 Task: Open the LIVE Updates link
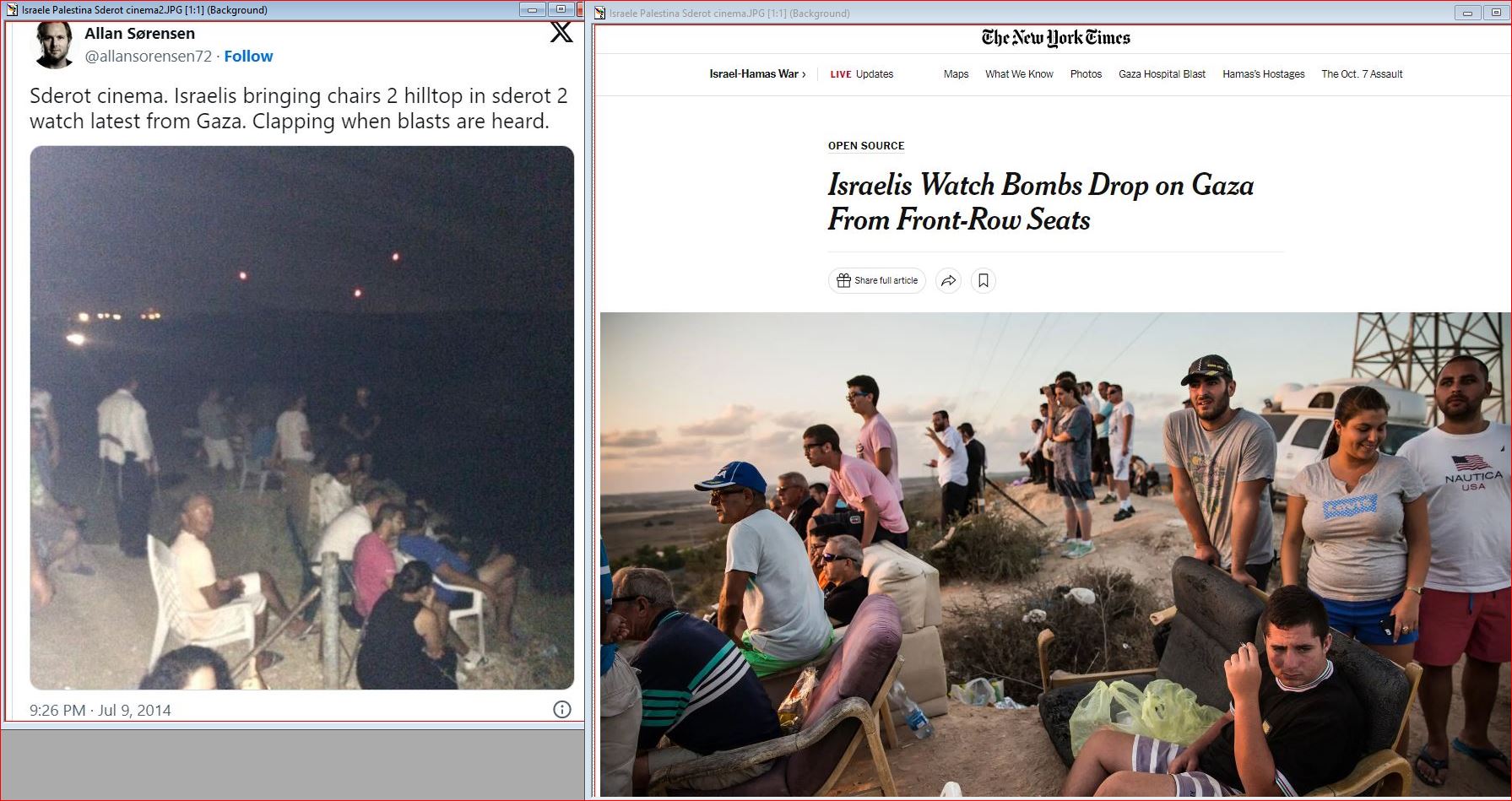point(861,74)
